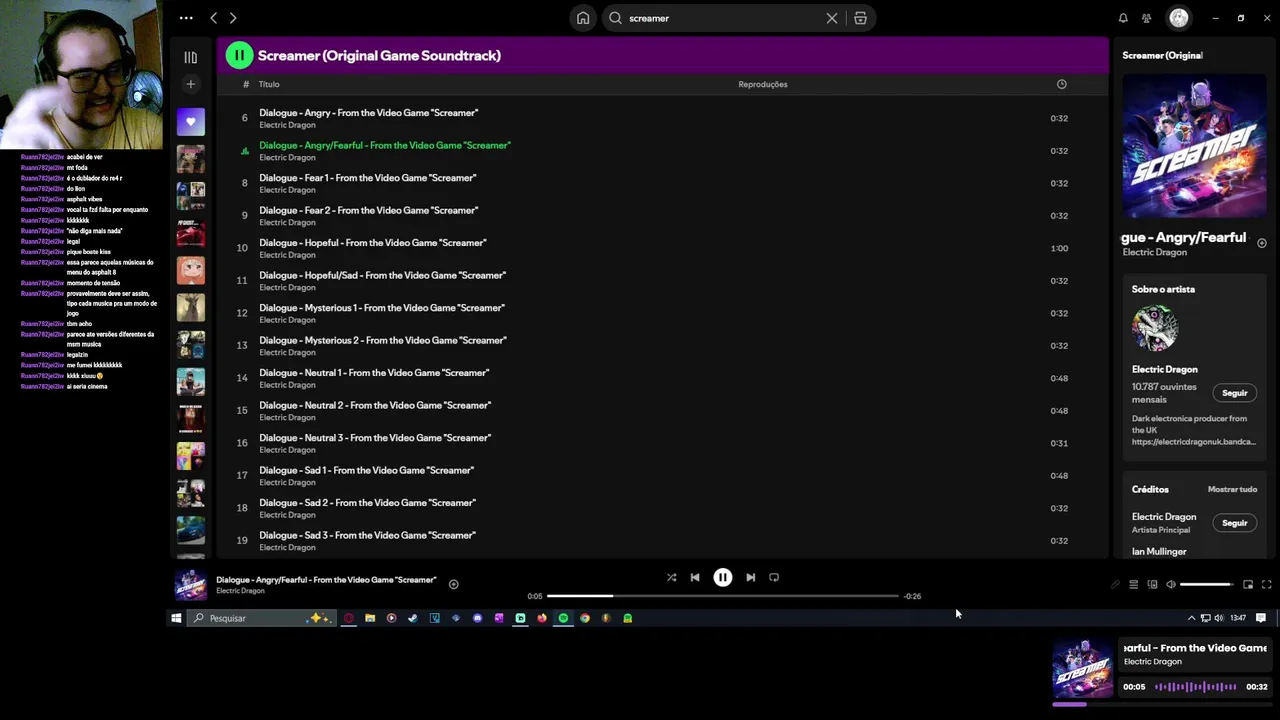Image resolution: width=1280 pixels, height=720 pixels.
Task: Adjust the volume slider
Action: [x=1207, y=584]
